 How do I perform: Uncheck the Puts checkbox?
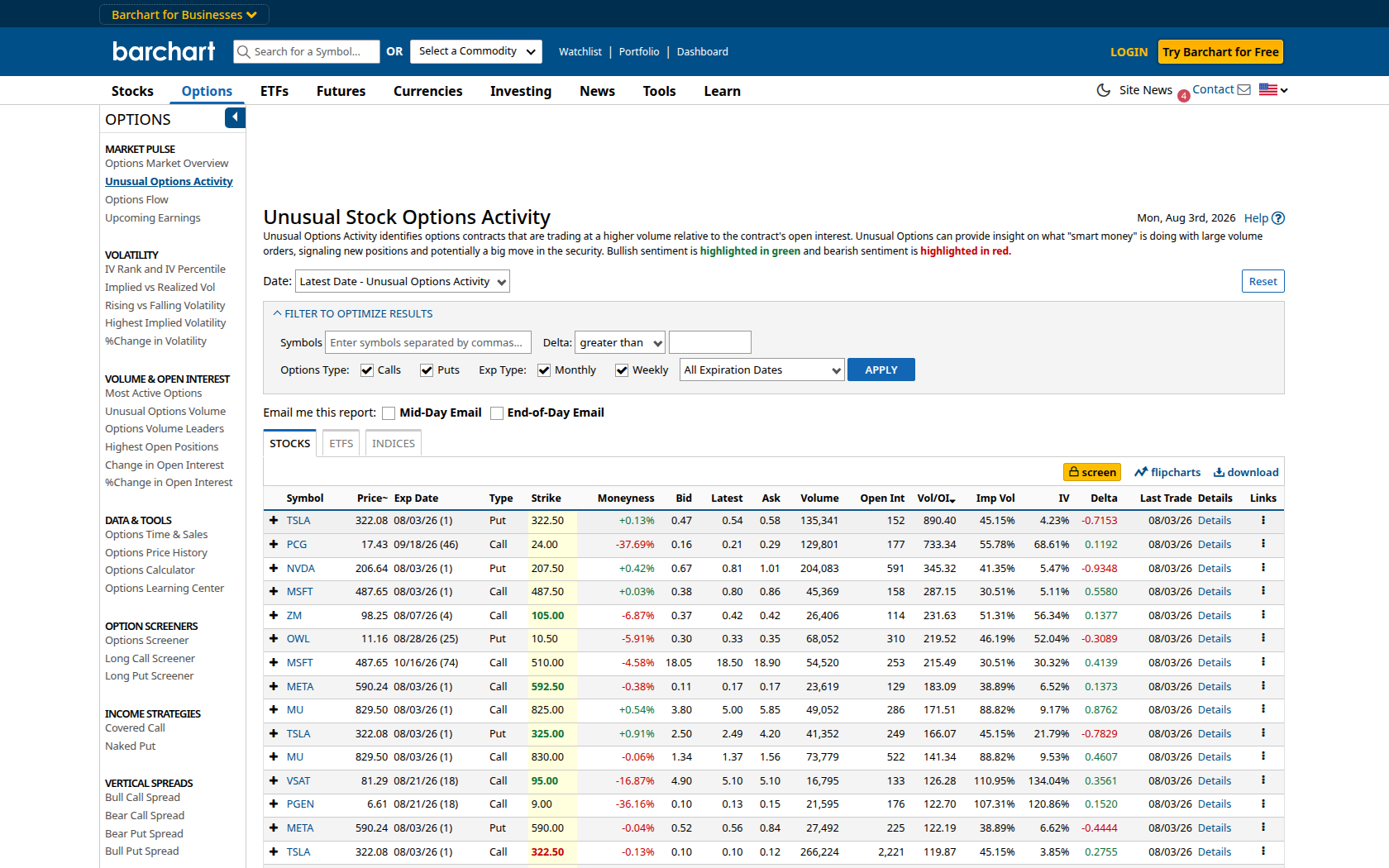(x=427, y=370)
